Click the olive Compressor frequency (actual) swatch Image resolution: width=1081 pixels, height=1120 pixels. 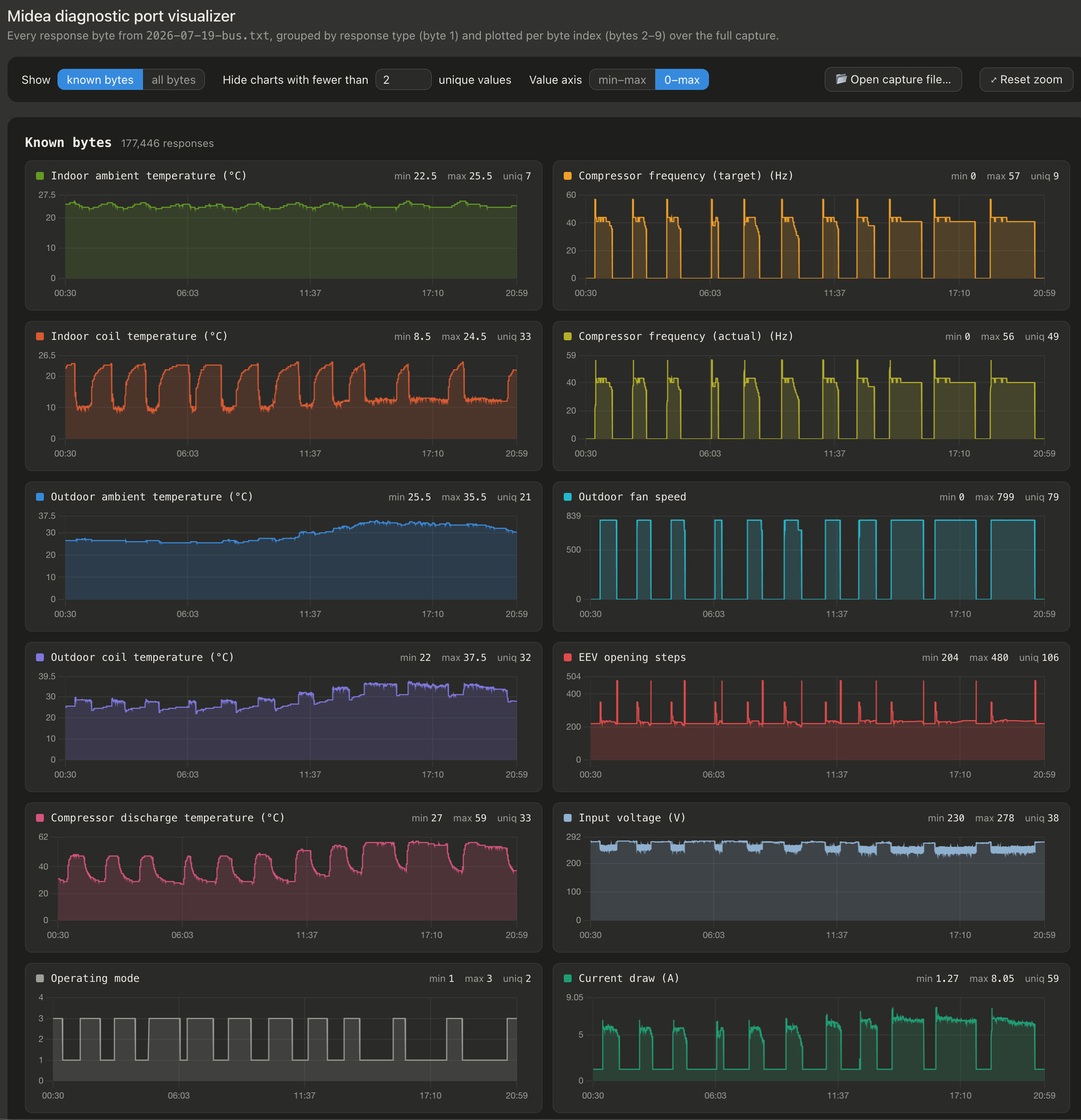click(x=568, y=337)
